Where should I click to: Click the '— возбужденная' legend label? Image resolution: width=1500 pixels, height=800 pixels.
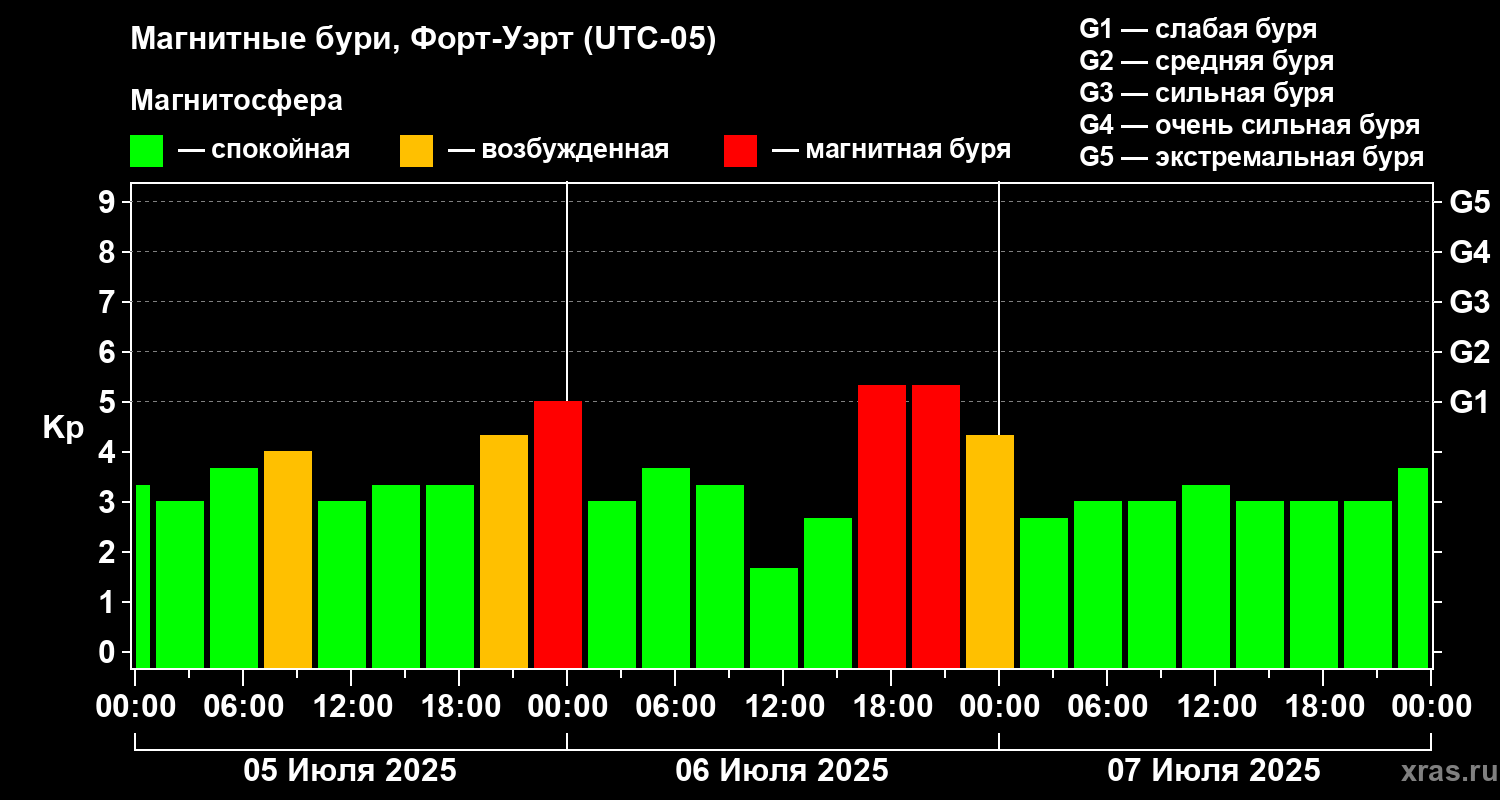pyautogui.click(x=558, y=151)
